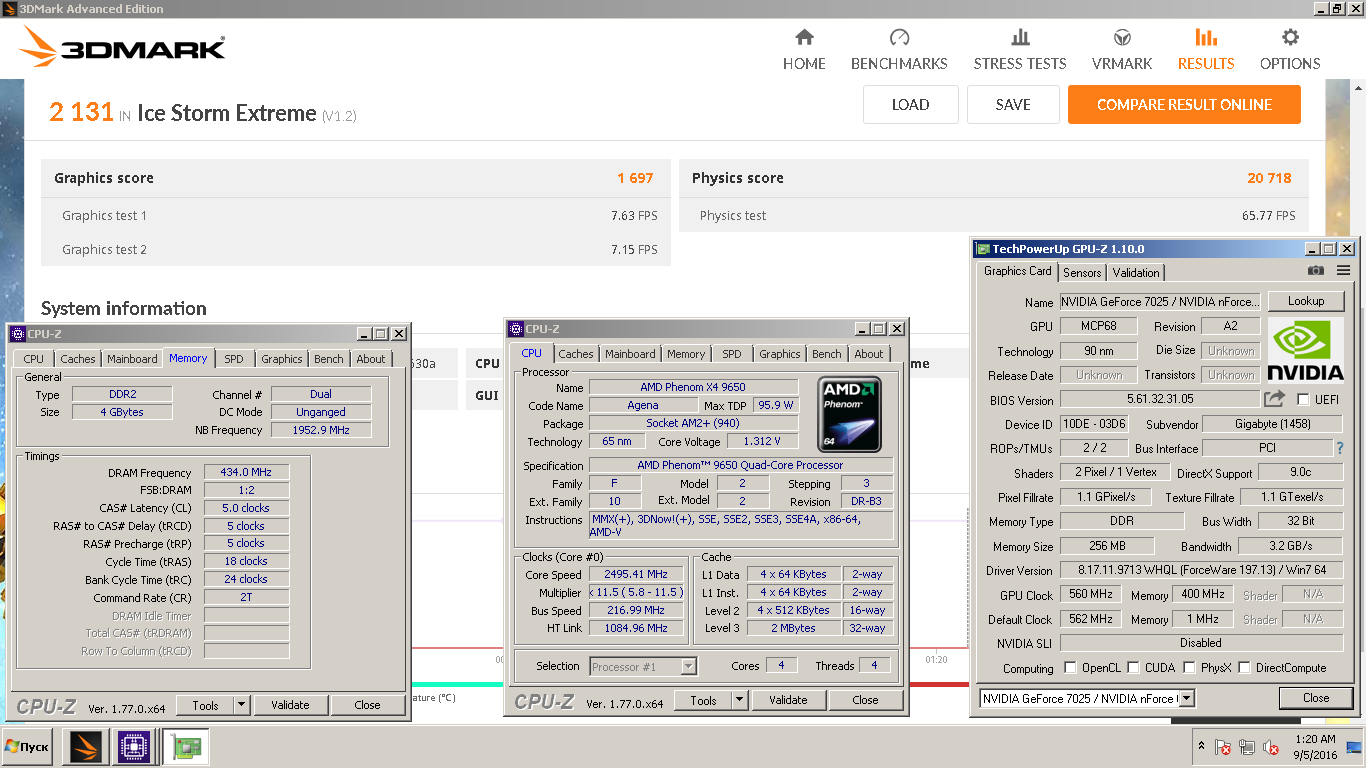Switch to Mainboard tab in CPU-Z Memory window
Viewport: 1366px width, 768px height.
coord(132,359)
